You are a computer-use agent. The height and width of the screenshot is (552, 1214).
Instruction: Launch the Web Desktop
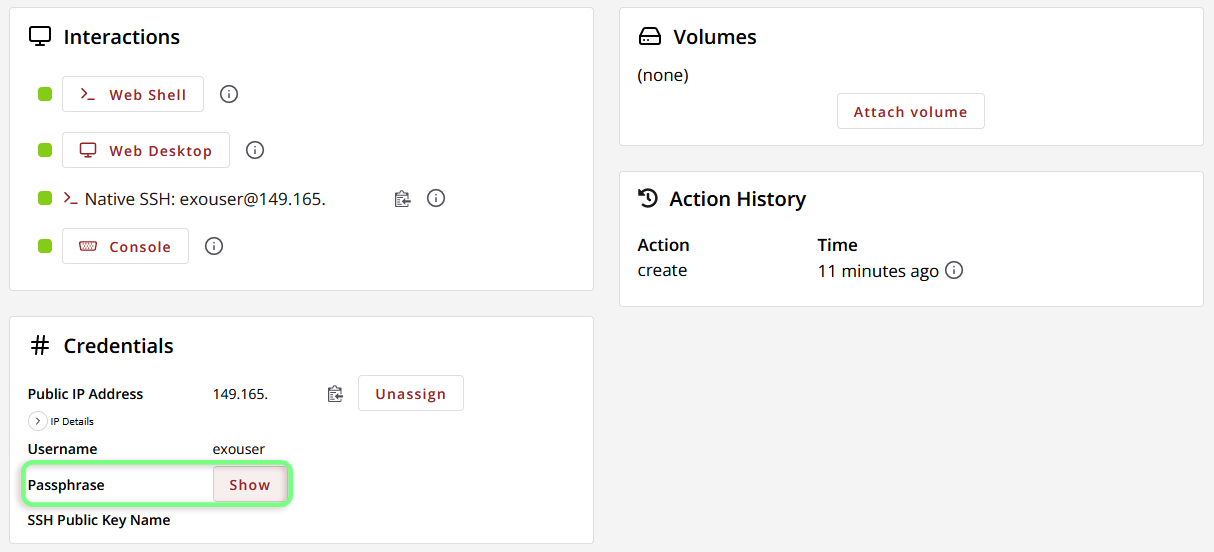146,150
